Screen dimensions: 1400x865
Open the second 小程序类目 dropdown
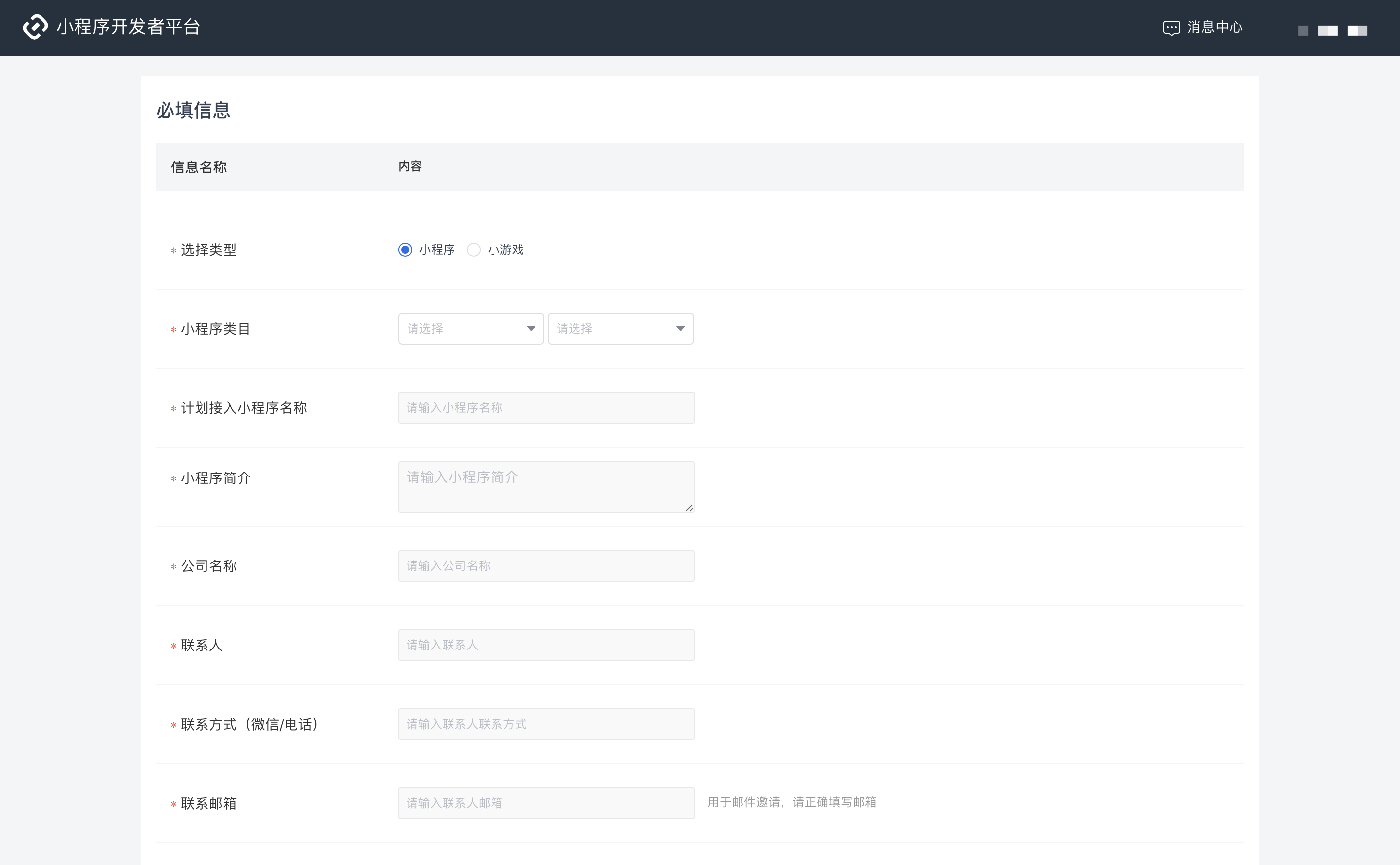click(621, 328)
